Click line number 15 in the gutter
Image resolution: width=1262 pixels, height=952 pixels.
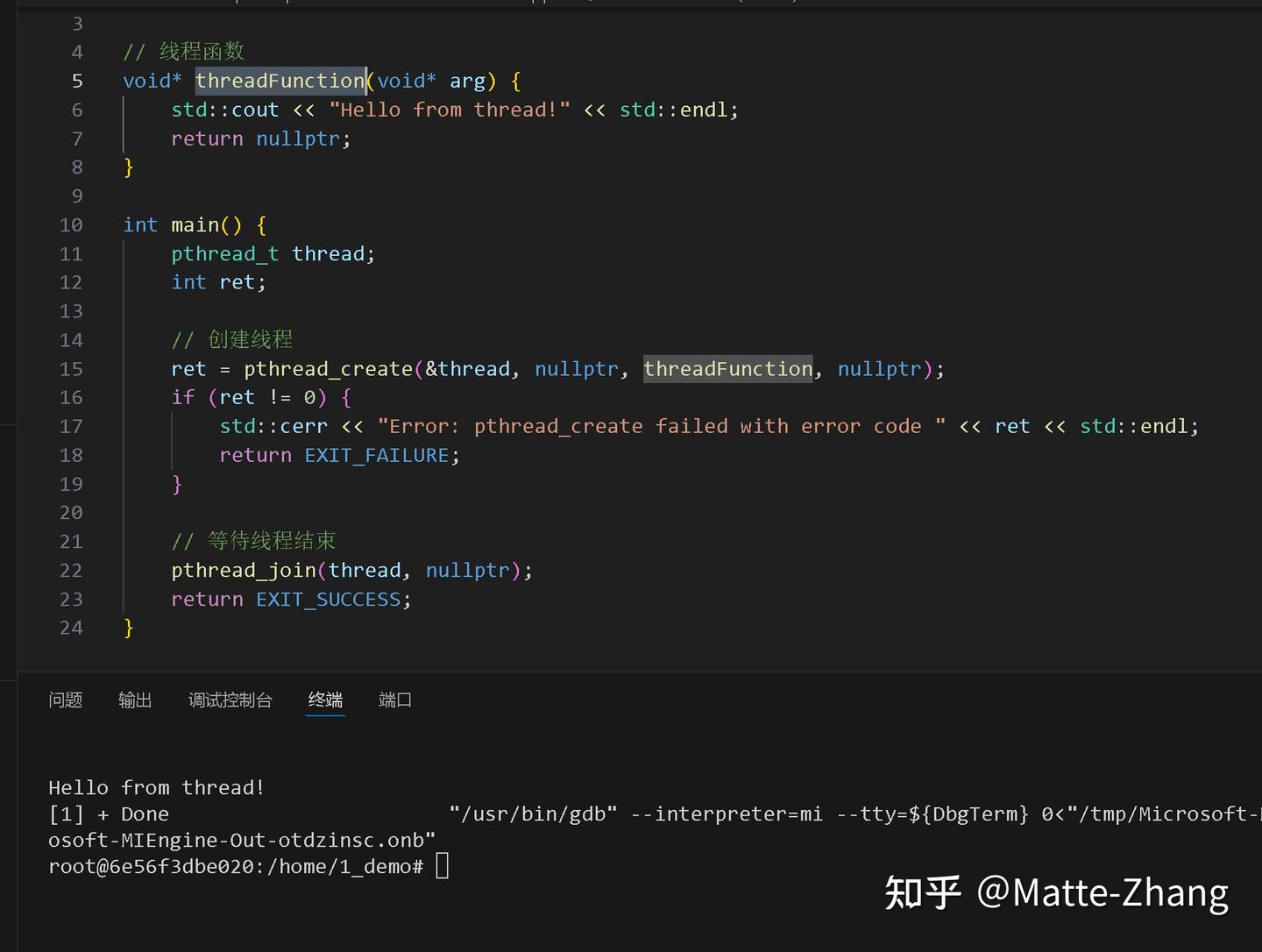(x=71, y=369)
